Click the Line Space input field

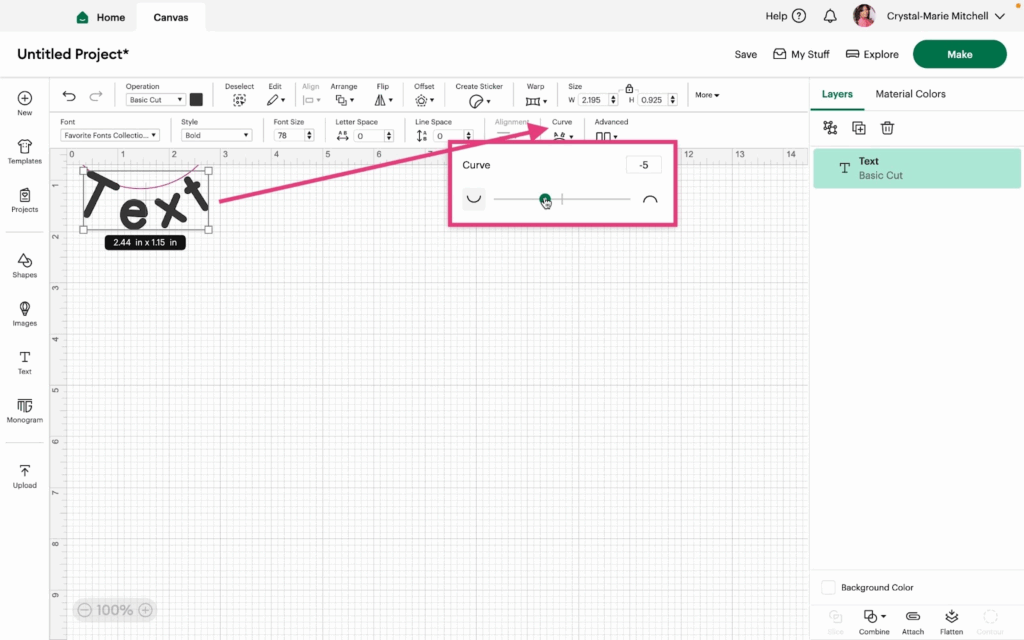click(449, 135)
